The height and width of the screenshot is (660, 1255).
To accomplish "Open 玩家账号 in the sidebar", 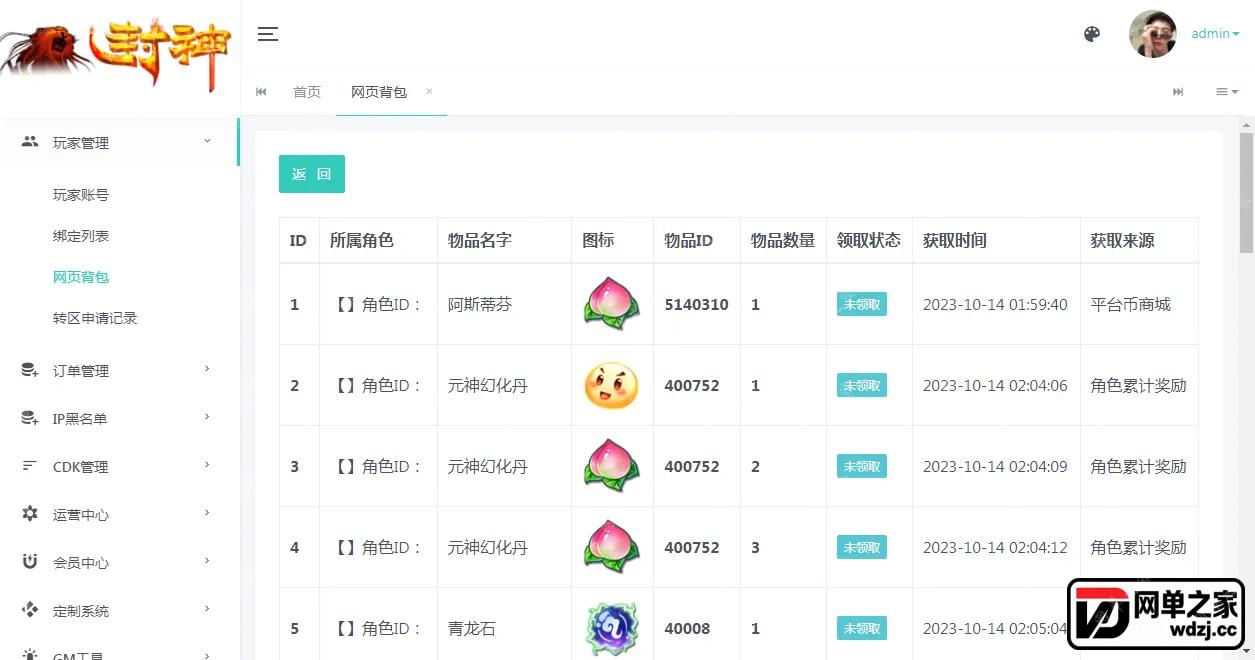I will 81,195.
